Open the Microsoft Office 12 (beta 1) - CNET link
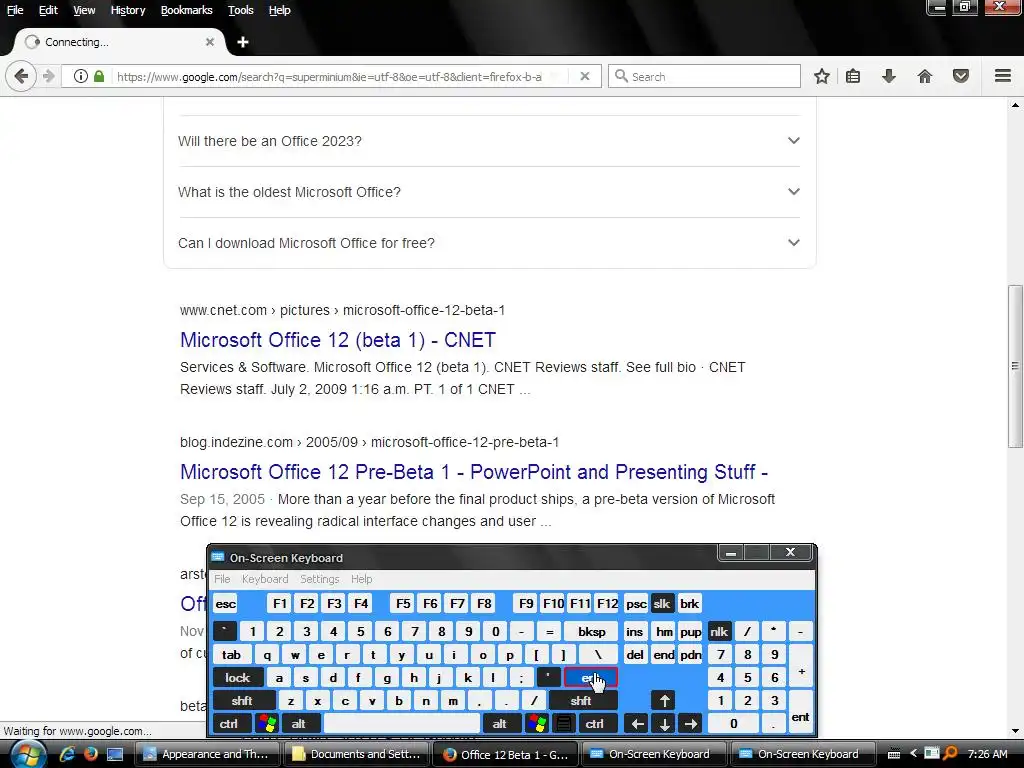This screenshot has height=768, width=1024. (338, 340)
